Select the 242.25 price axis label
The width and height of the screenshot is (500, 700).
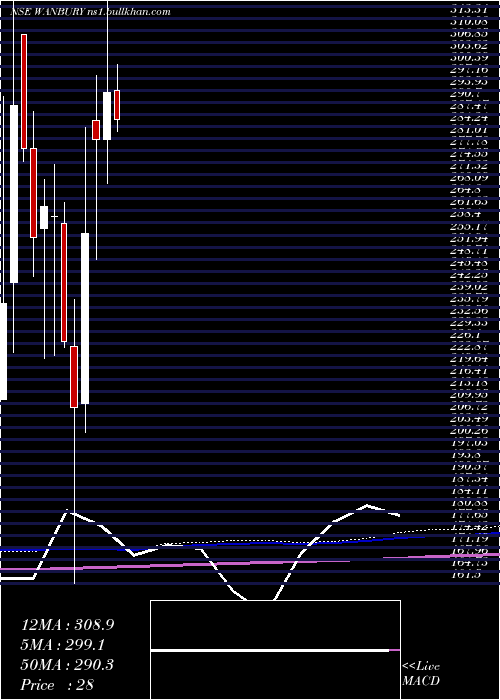[470, 274]
